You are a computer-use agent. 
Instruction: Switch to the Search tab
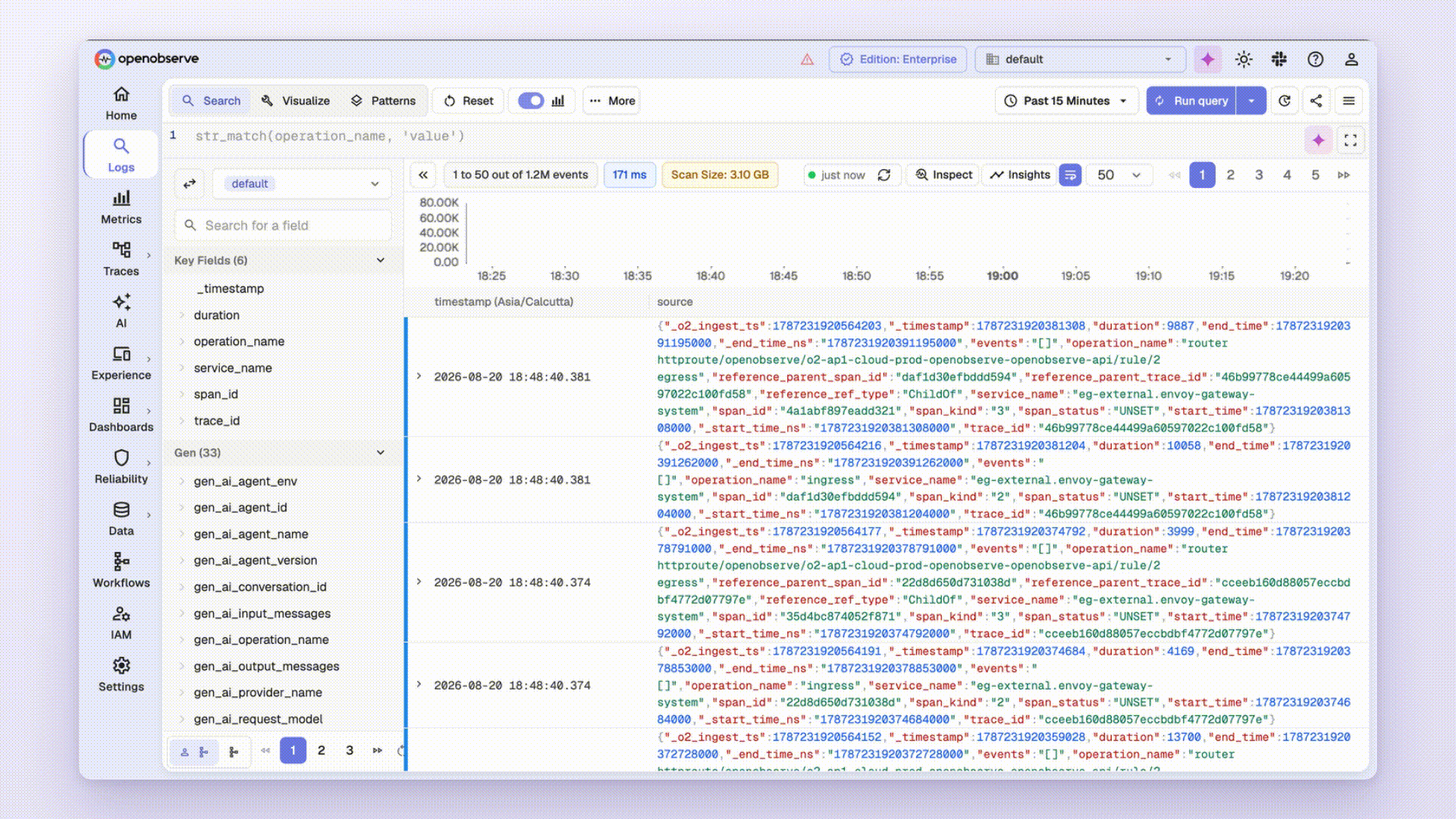coord(212,101)
